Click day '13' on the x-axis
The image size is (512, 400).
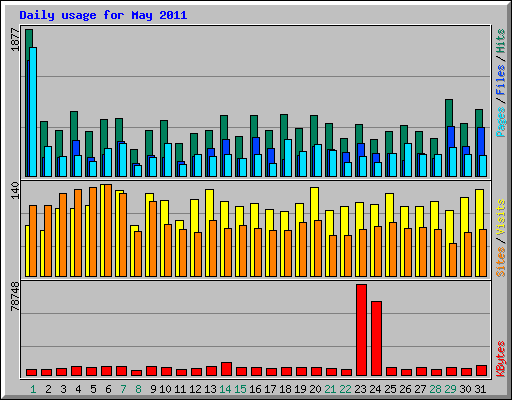(x=210, y=389)
